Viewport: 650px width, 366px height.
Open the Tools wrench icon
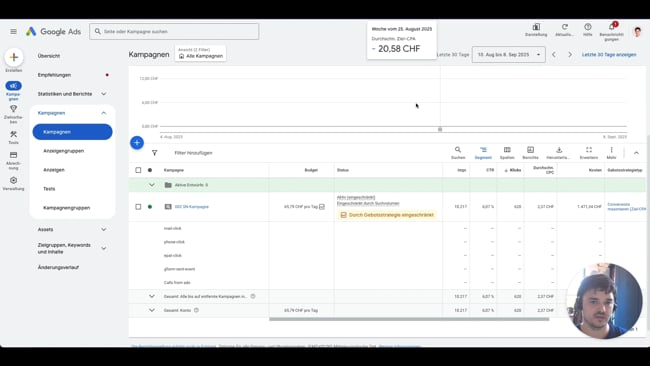pyautogui.click(x=13, y=134)
